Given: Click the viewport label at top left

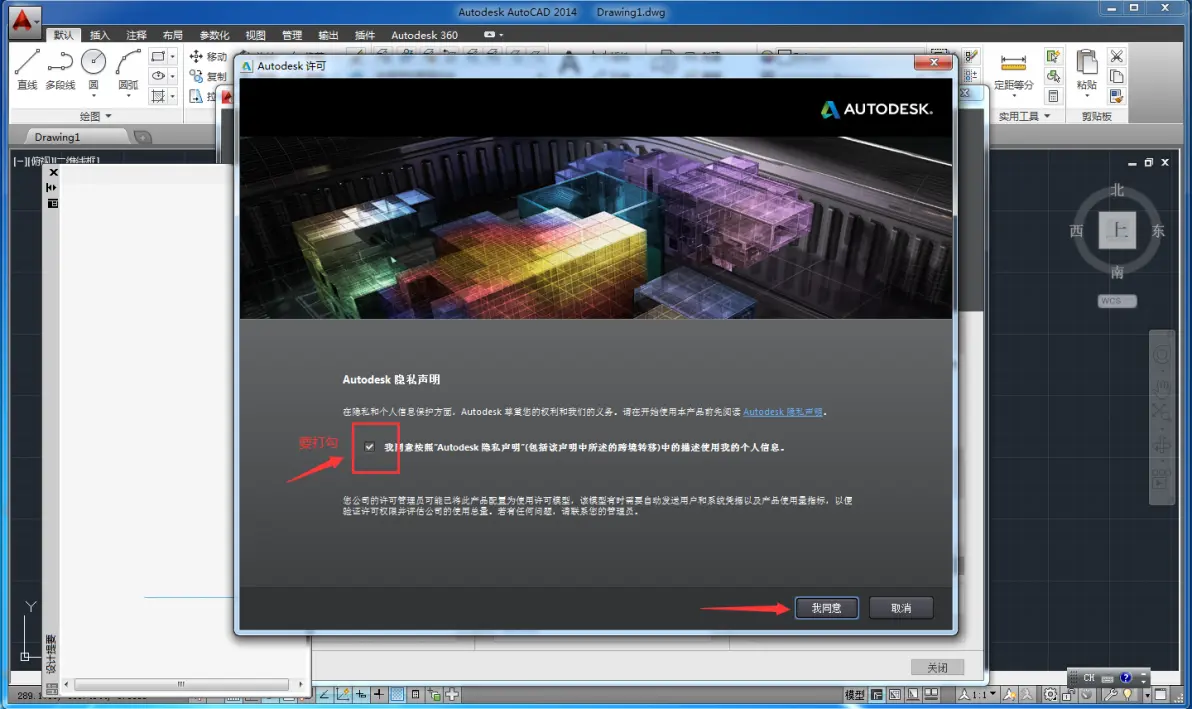Looking at the screenshot, I should 57,160.
